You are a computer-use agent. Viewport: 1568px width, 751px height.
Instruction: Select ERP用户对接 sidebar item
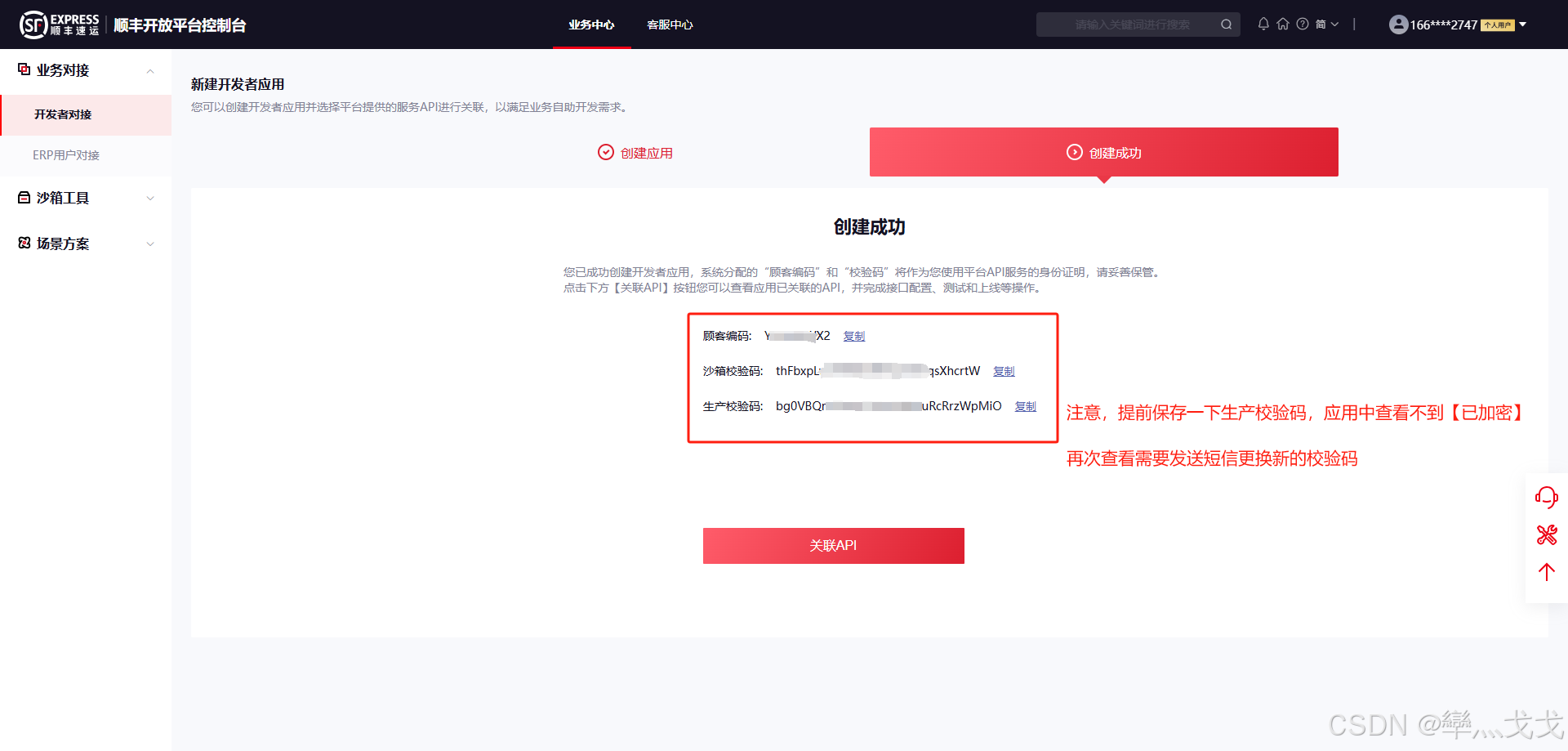click(86, 155)
